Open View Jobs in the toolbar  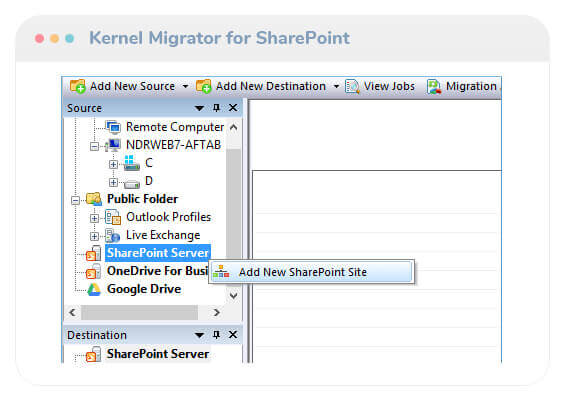pyautogui.click(x=389, y=86)
